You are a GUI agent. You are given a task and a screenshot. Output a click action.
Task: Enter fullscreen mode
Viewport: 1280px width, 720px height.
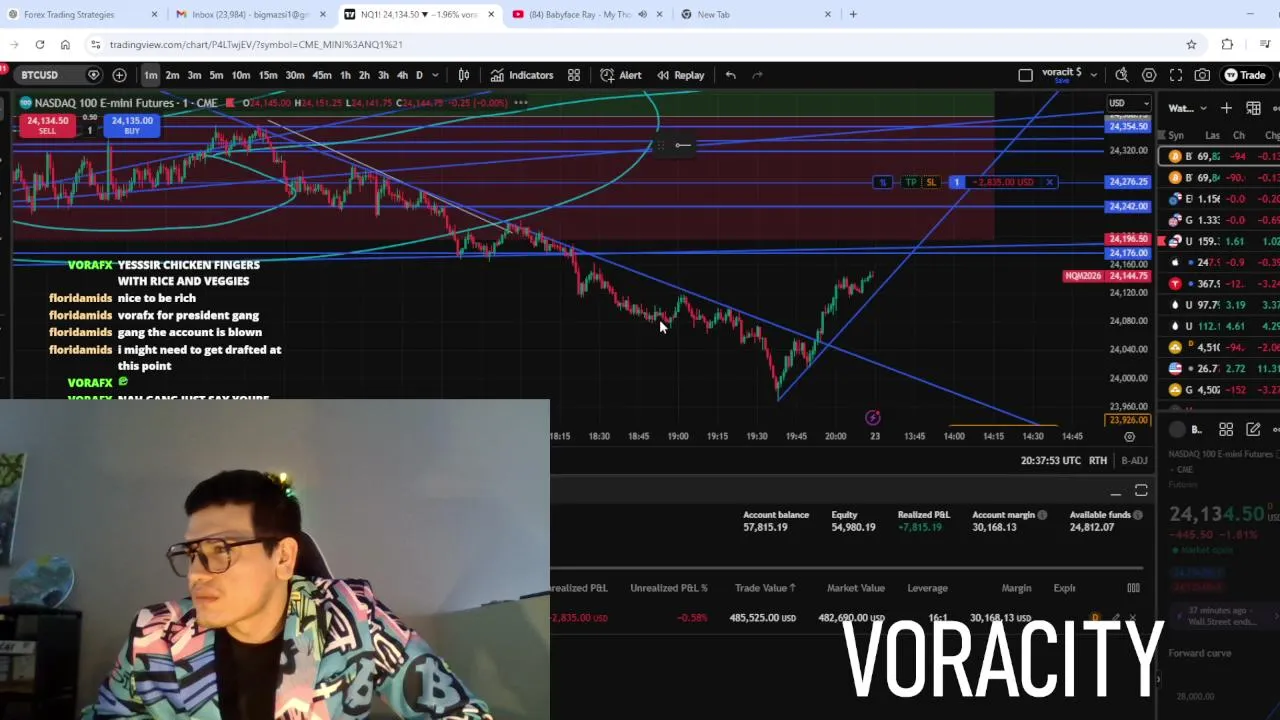(1176, 75)
